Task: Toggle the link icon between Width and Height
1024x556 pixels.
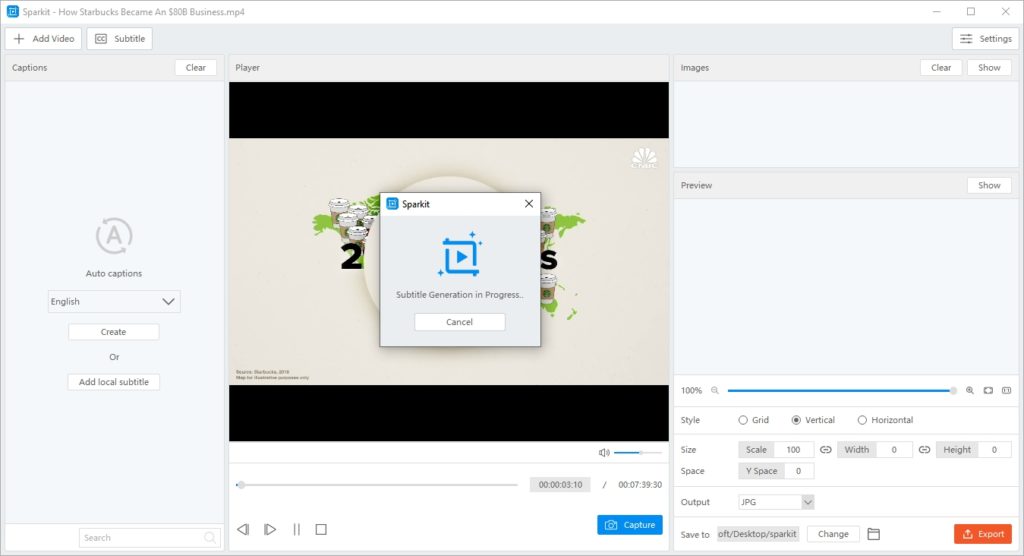Action: (924, 450)
